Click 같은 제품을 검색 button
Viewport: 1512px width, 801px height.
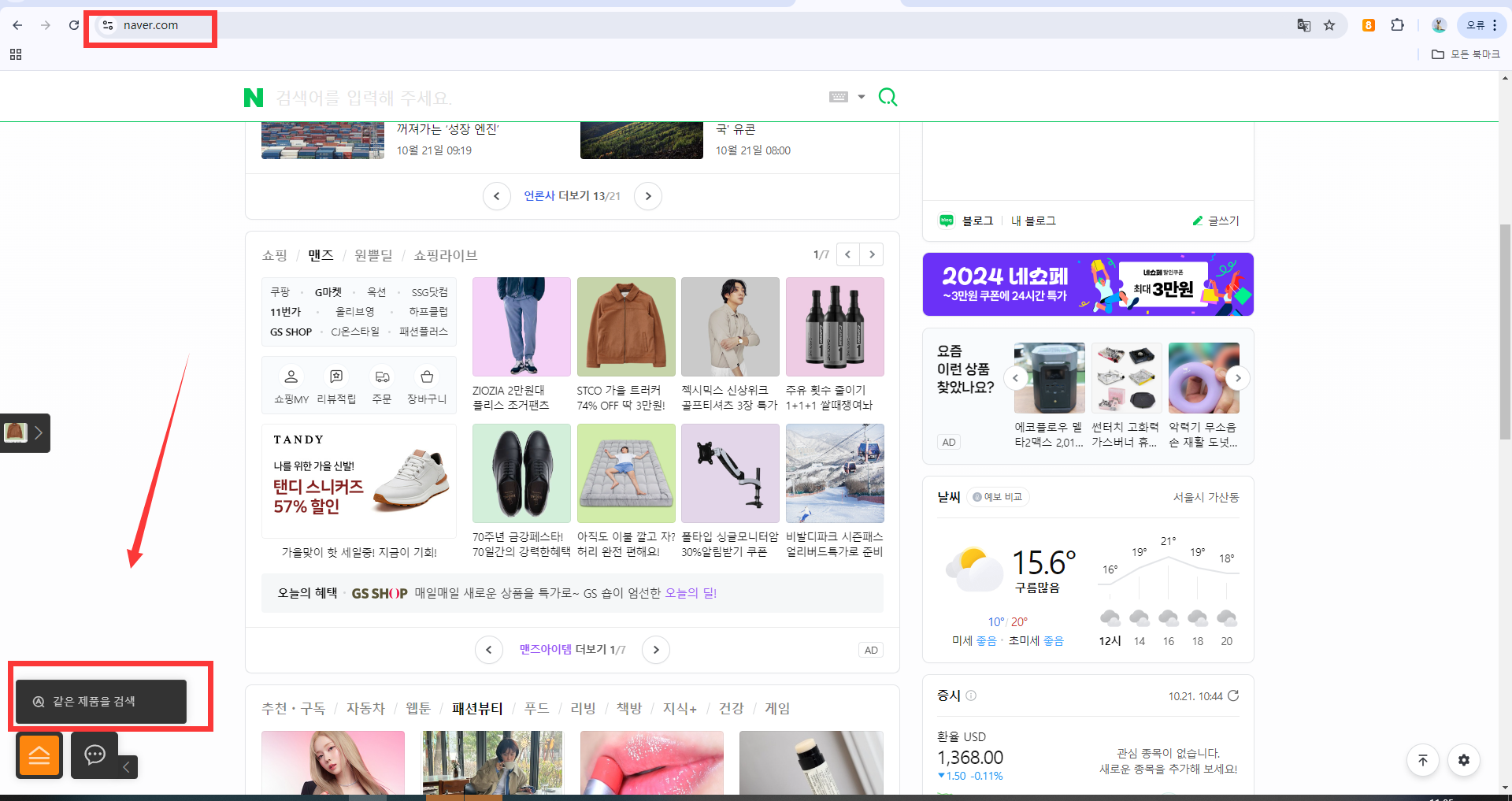pyautogui.click(x=101, y=701)
